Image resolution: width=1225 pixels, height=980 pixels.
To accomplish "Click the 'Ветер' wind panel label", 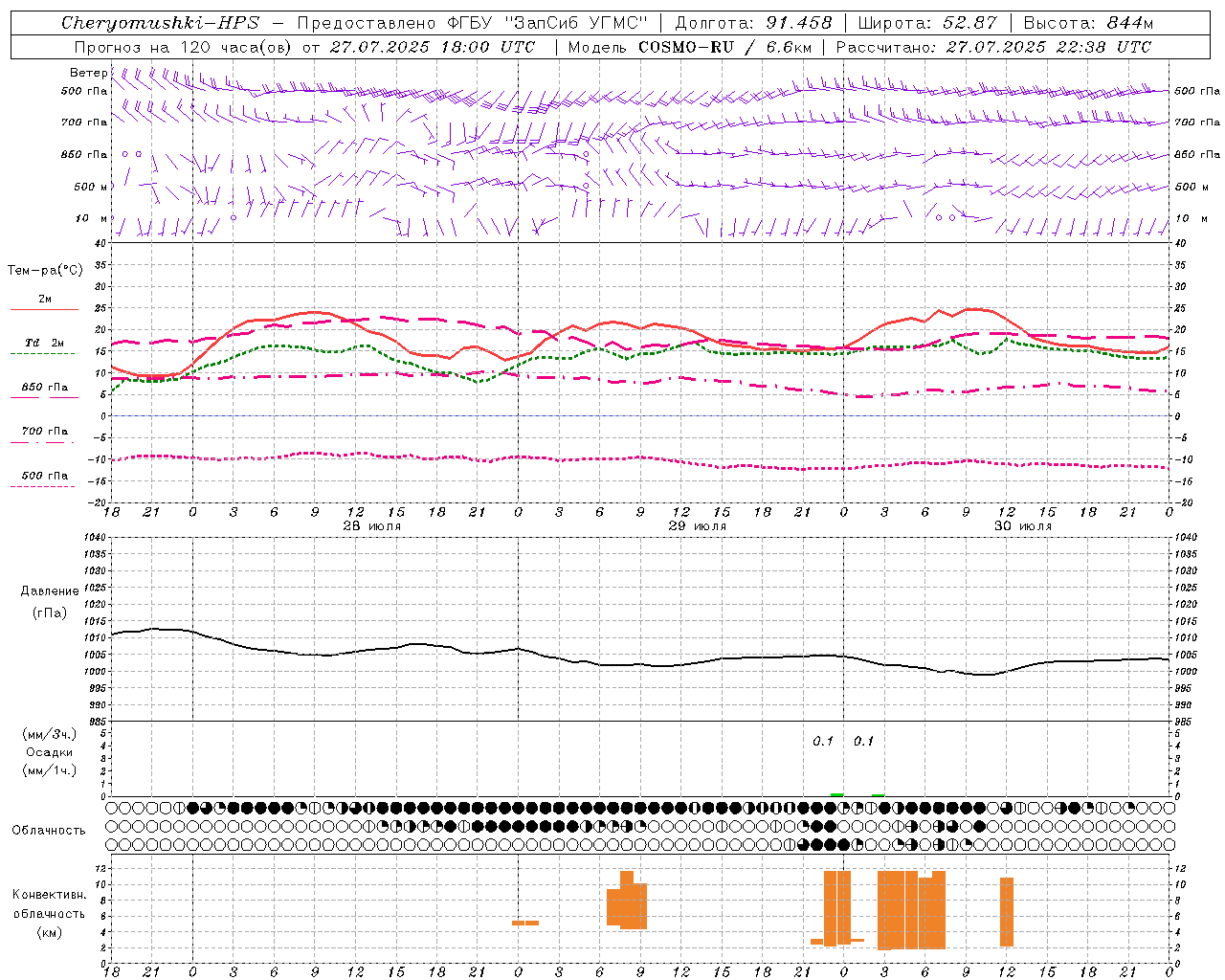I will [88, 73].
